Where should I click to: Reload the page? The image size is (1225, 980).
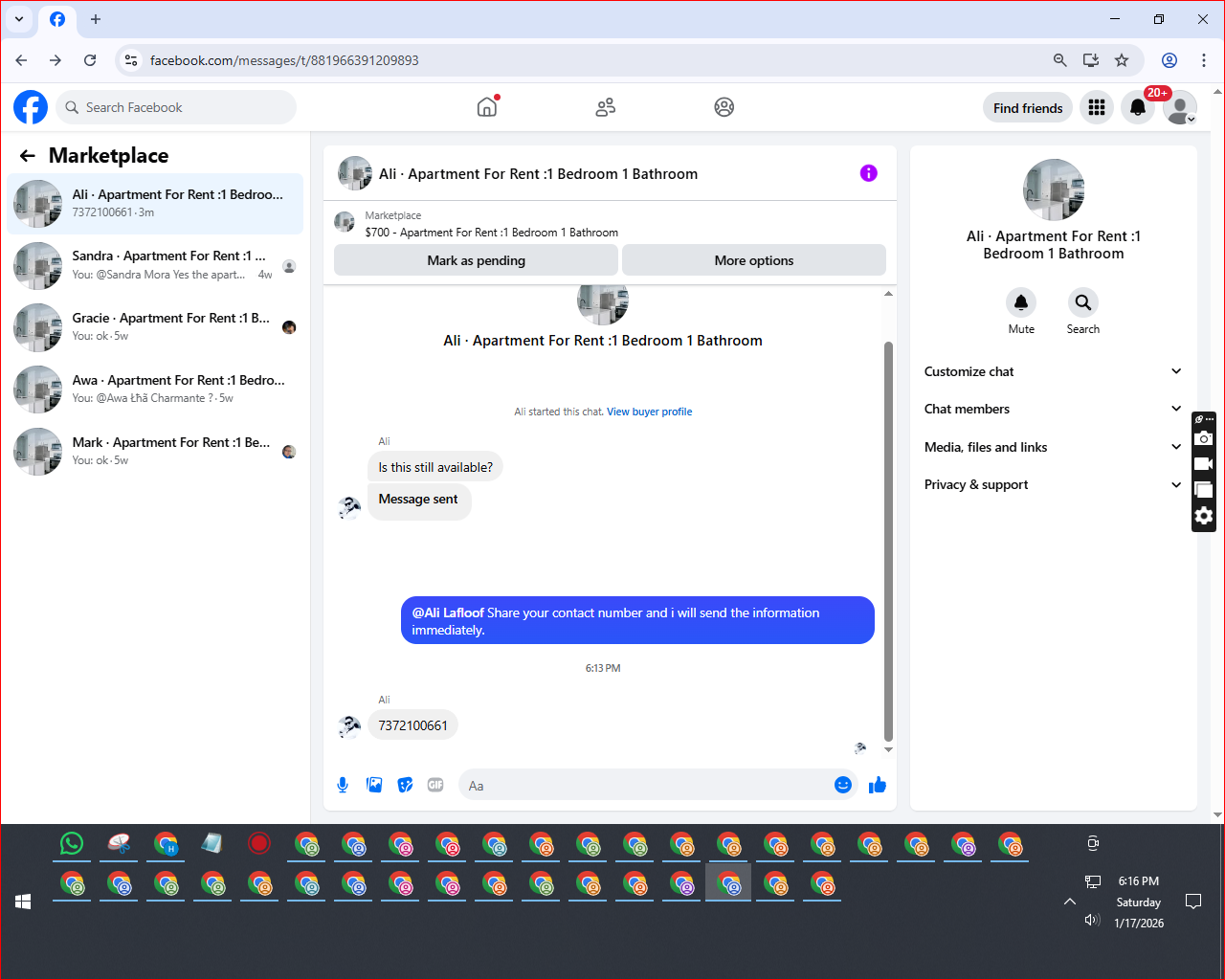90,60
